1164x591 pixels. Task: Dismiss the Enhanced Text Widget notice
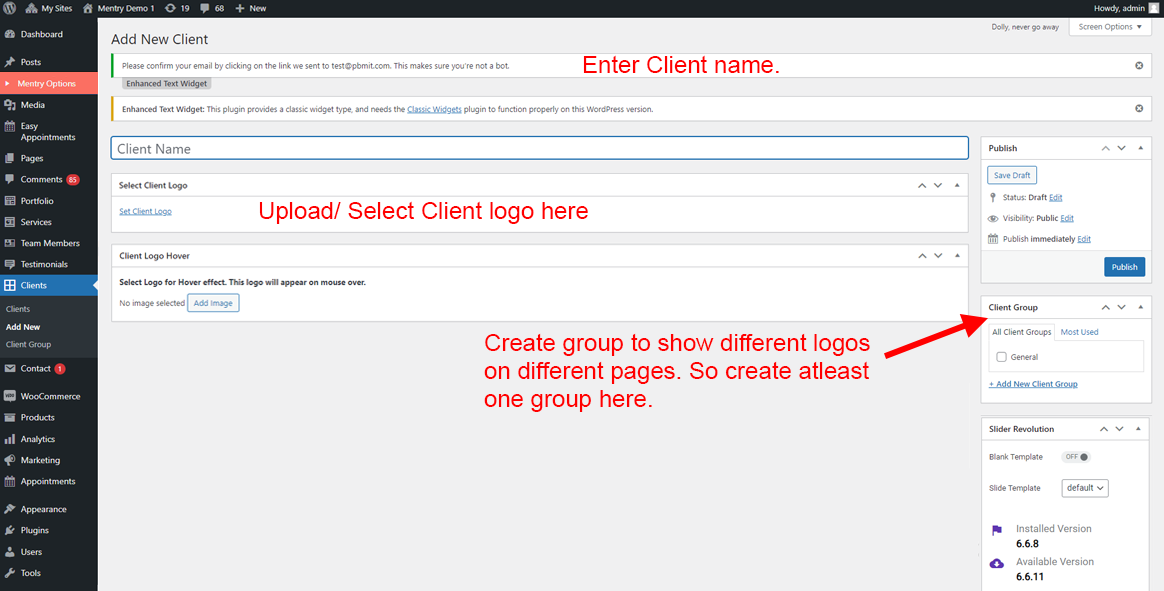tap(1138, 108)
